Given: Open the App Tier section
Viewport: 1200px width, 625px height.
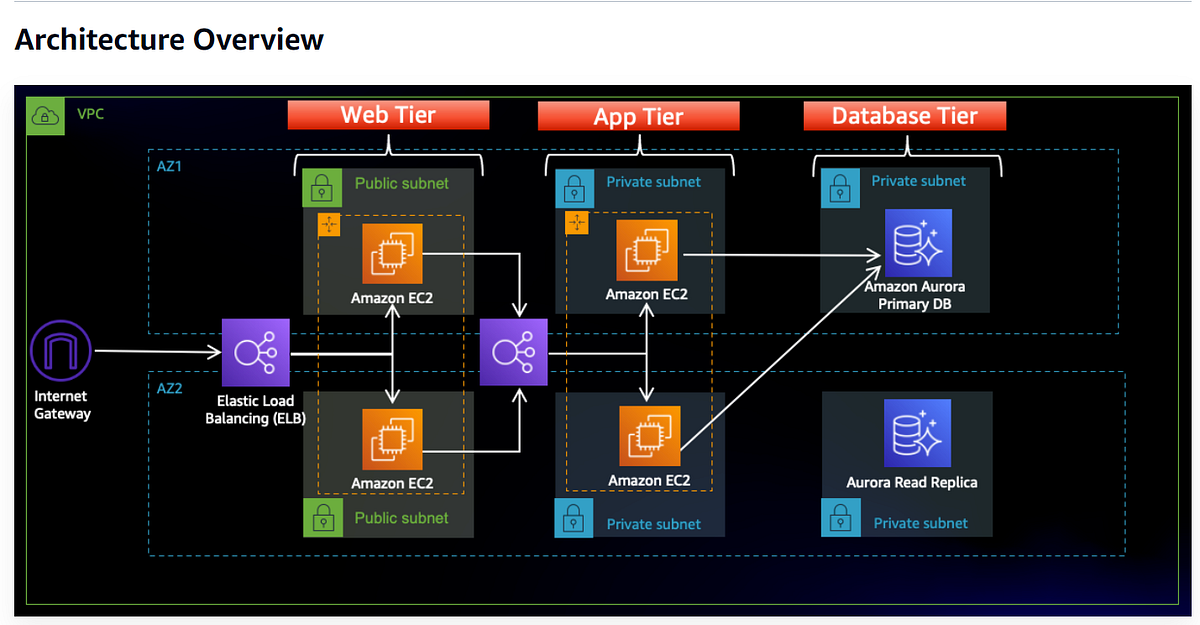Looking at the screenshot, I should pyautogui.click(x=638, y=116).
